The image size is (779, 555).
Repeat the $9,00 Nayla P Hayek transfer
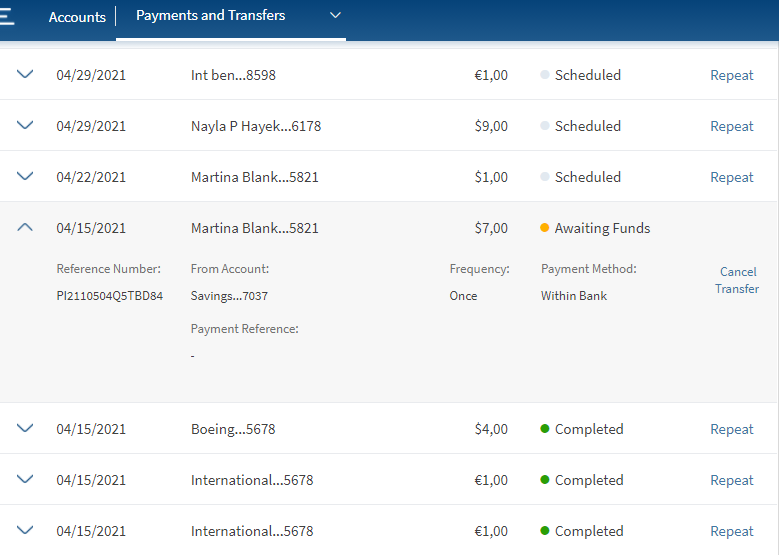click(731, 127)
